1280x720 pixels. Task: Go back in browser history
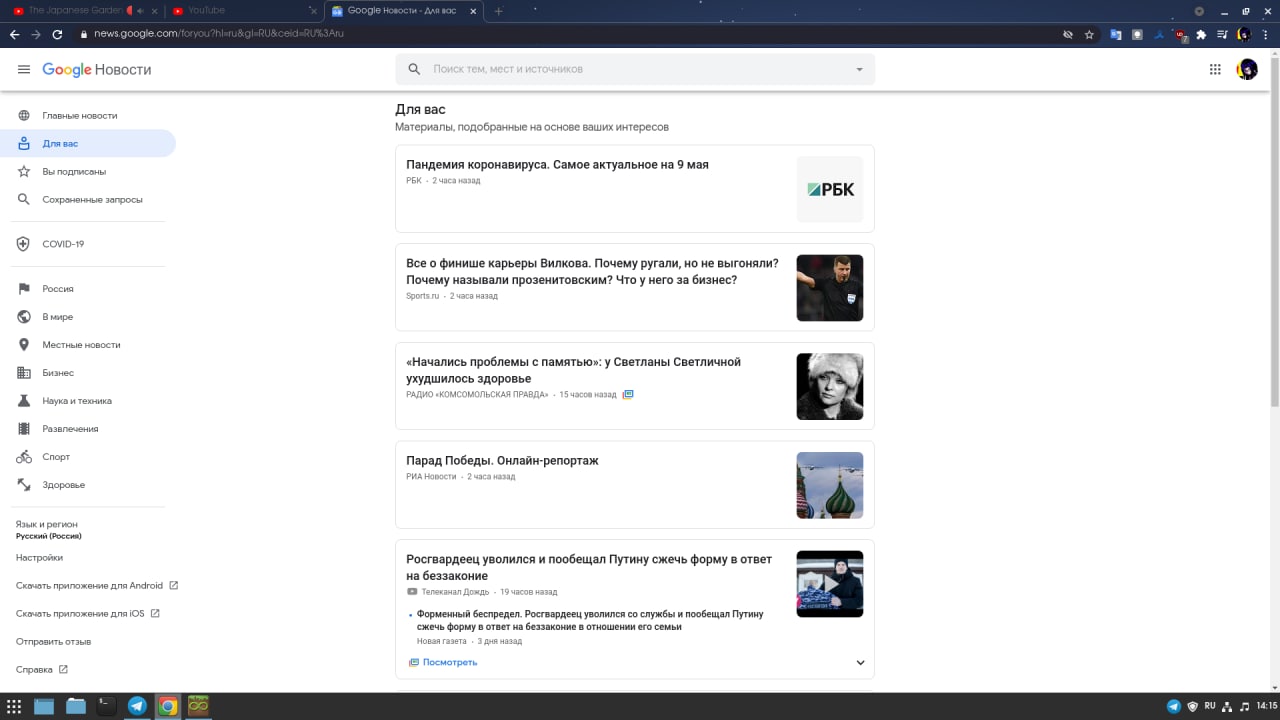pyautogui.click(x=14, y=34)
